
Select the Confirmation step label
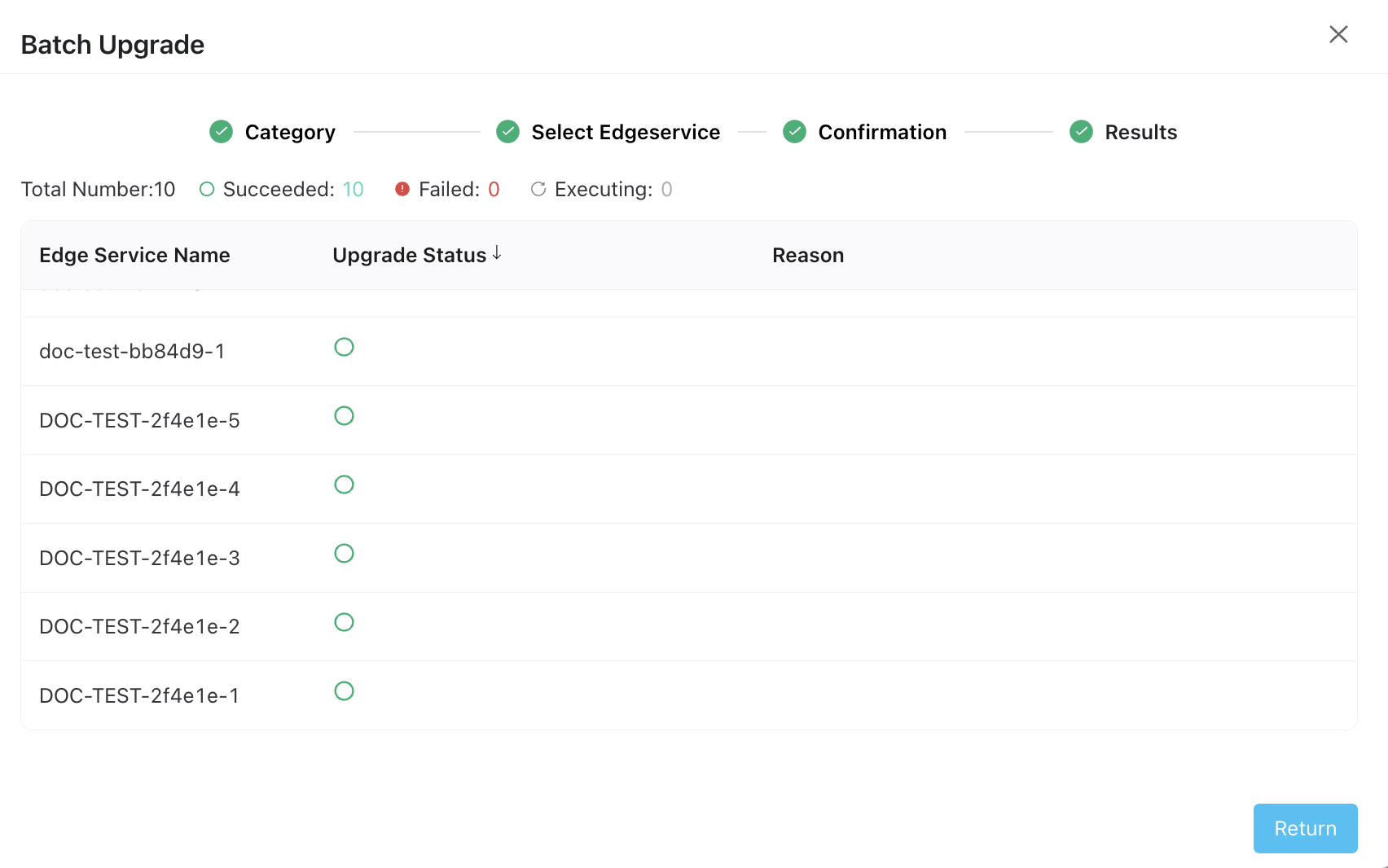pos(882,131)
